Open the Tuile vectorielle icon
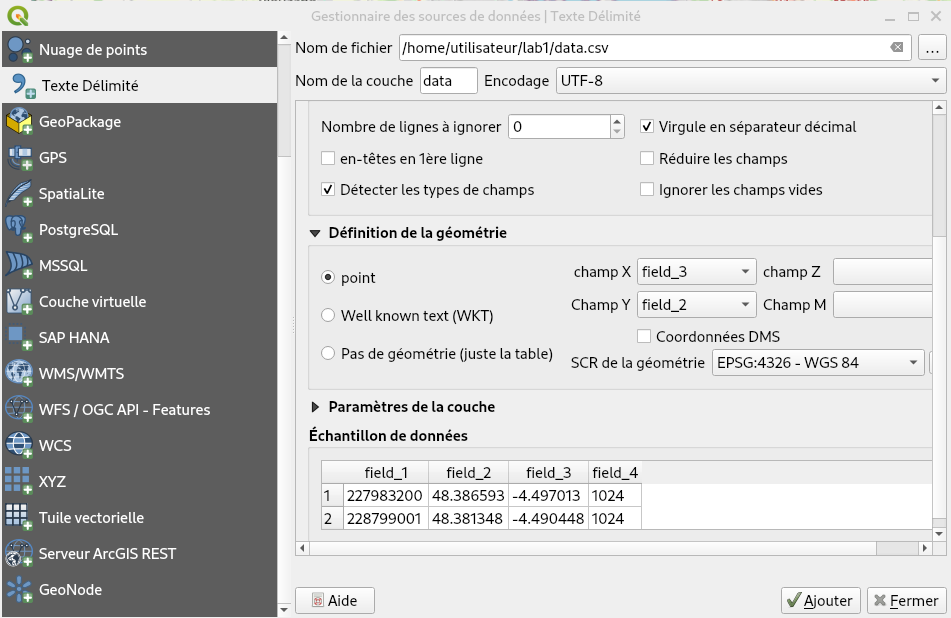The image size is (951, 618). (18, 517)
